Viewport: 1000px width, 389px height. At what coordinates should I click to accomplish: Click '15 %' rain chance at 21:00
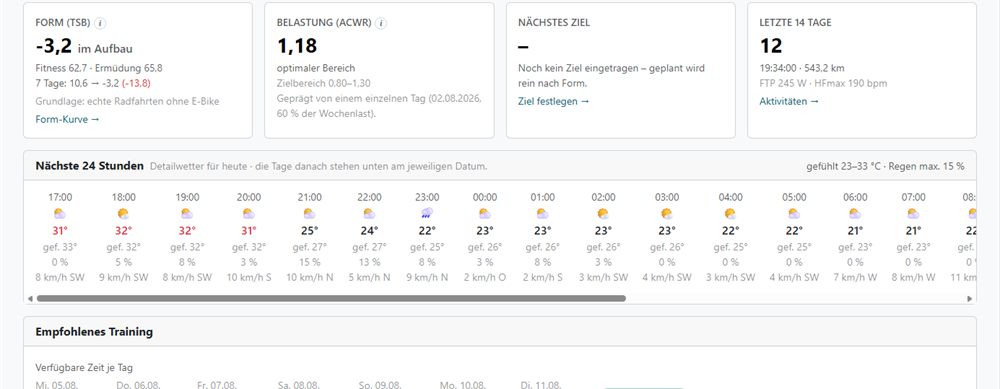click(x=309, y=262)
